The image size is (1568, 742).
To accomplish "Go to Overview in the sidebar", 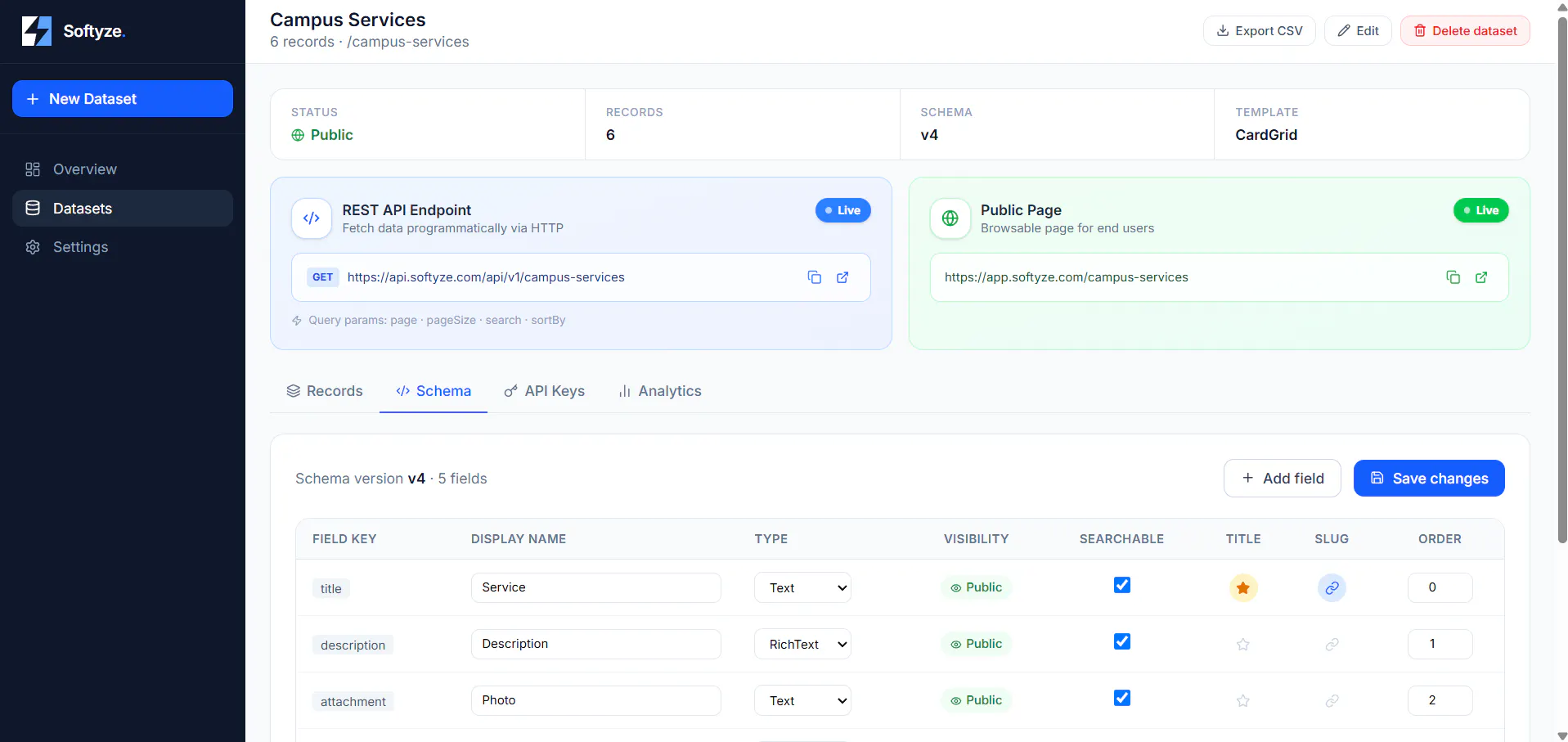I will click(x=123, y=169).
